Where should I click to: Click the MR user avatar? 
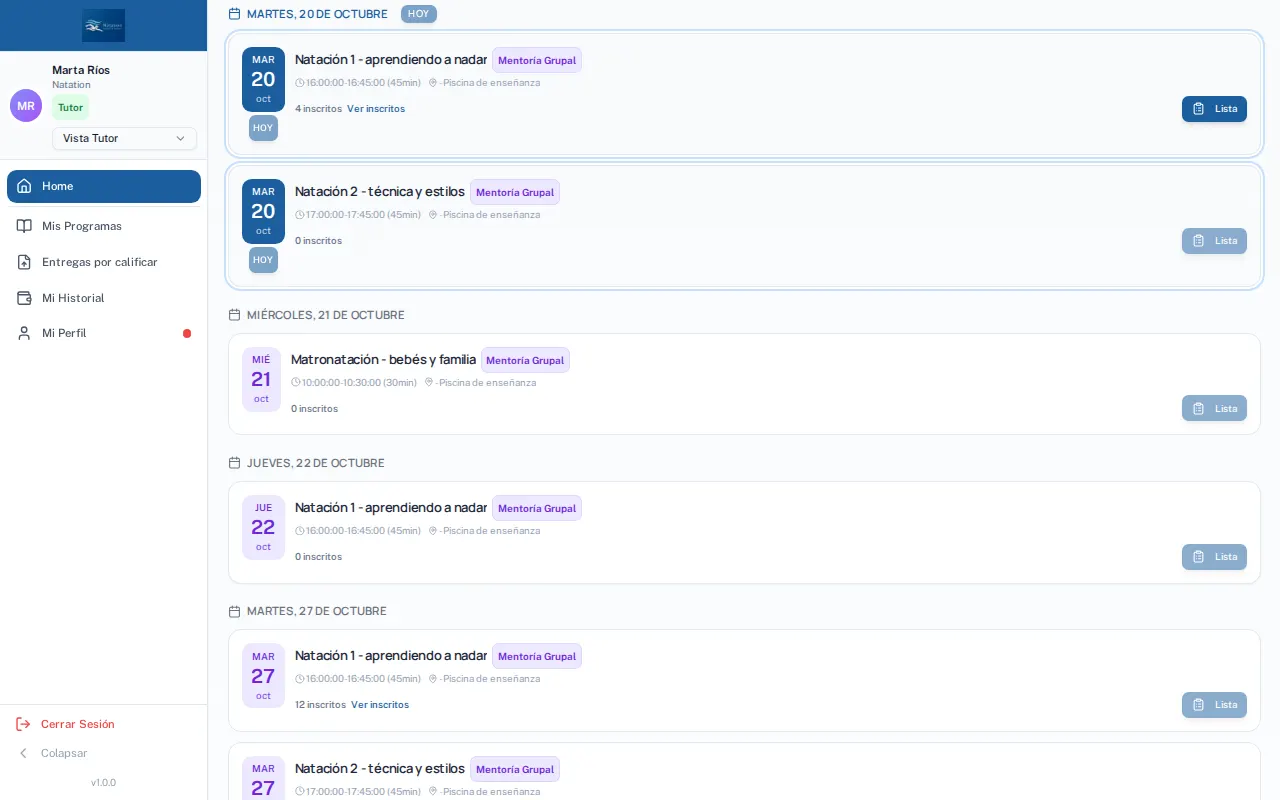26,106
